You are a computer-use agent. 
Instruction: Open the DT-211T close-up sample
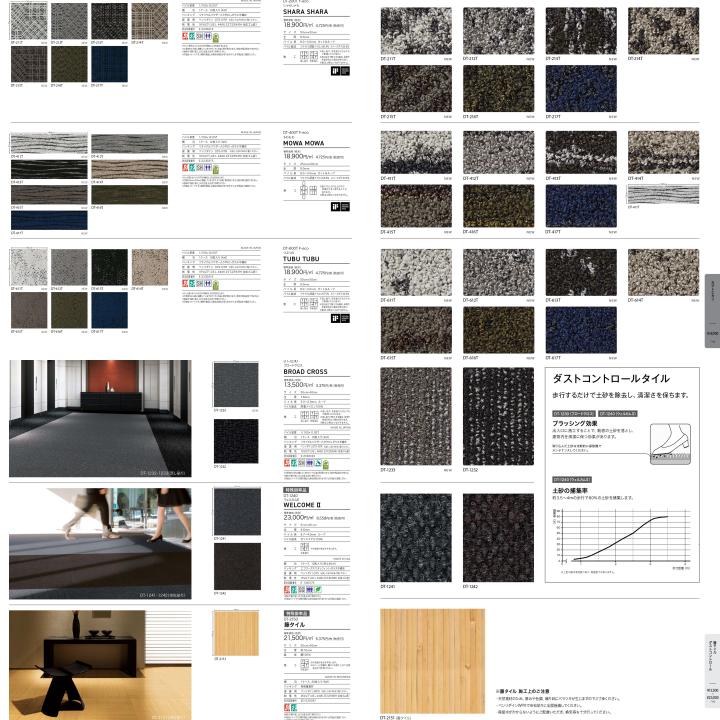click(416, 31)
